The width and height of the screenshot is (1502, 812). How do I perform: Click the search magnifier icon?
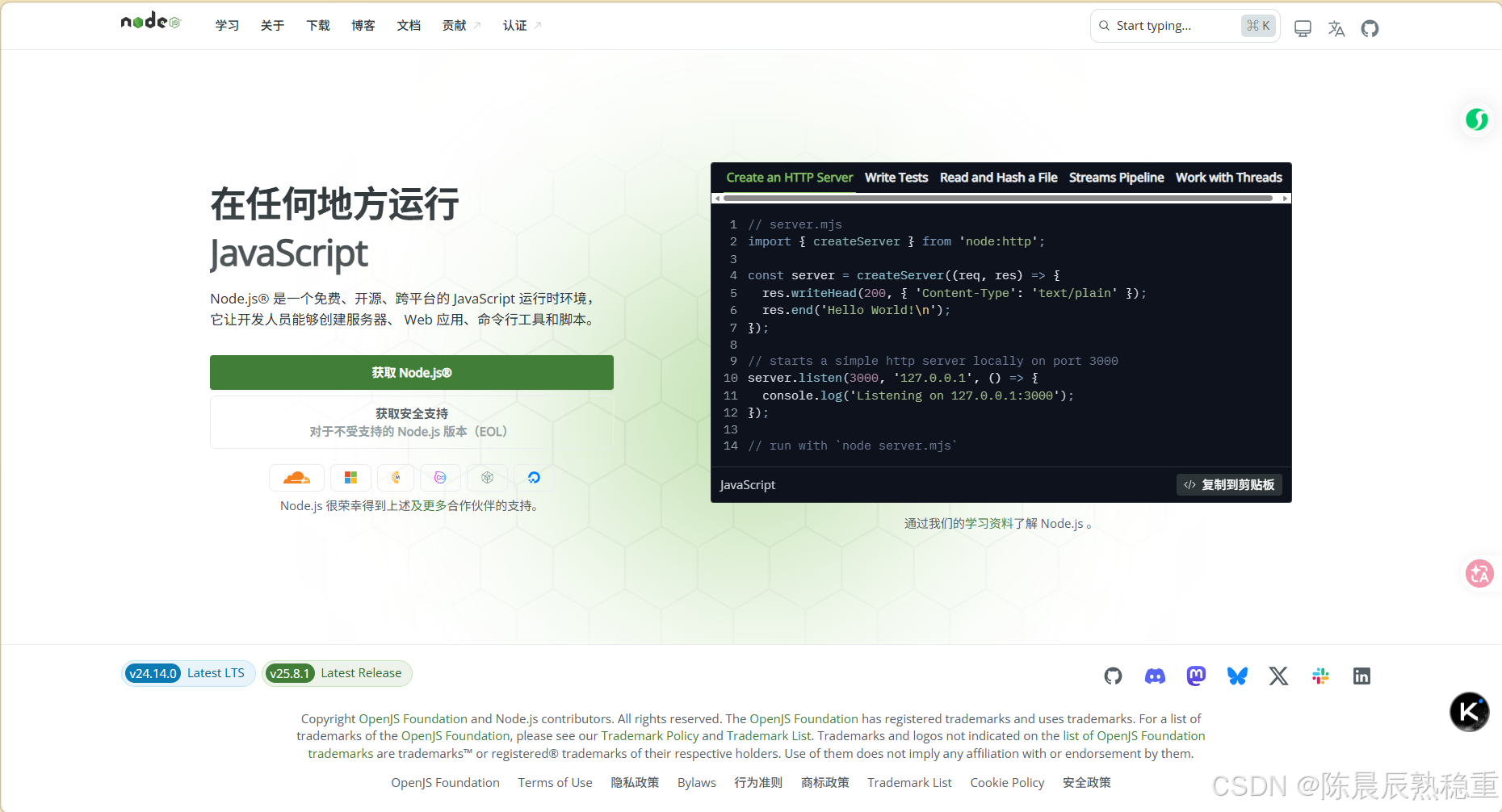coord(1104,26)
